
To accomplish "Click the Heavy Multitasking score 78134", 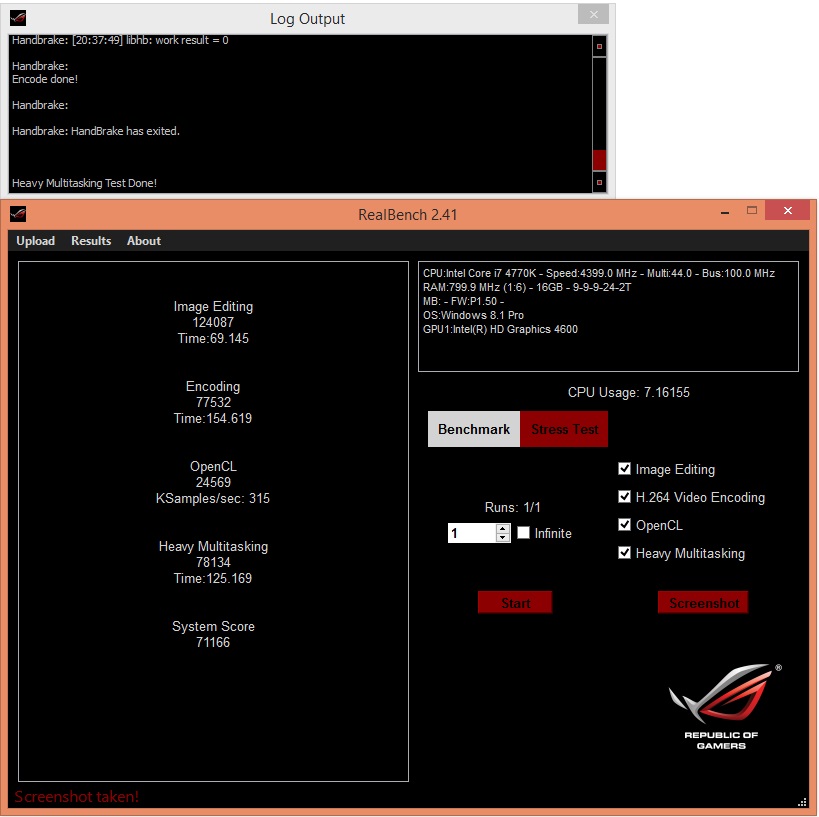I will (x=213, y=562).
